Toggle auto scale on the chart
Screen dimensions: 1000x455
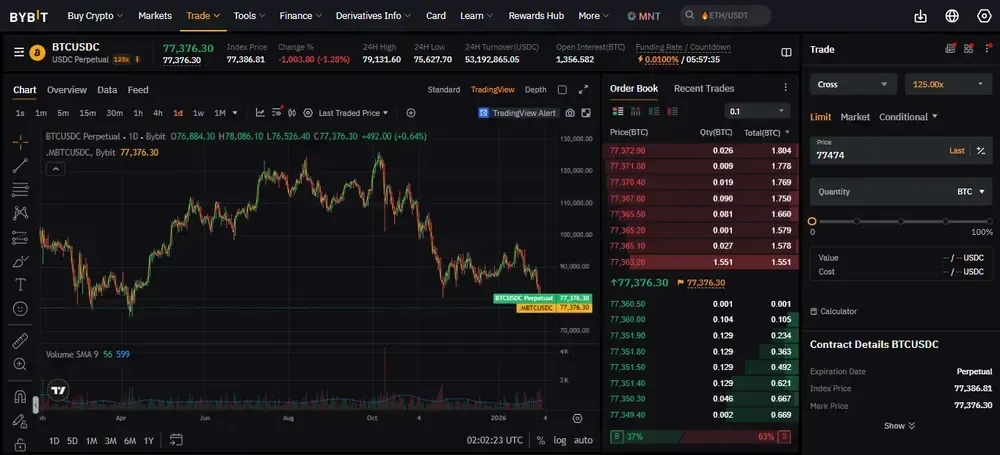pos(583,440)
